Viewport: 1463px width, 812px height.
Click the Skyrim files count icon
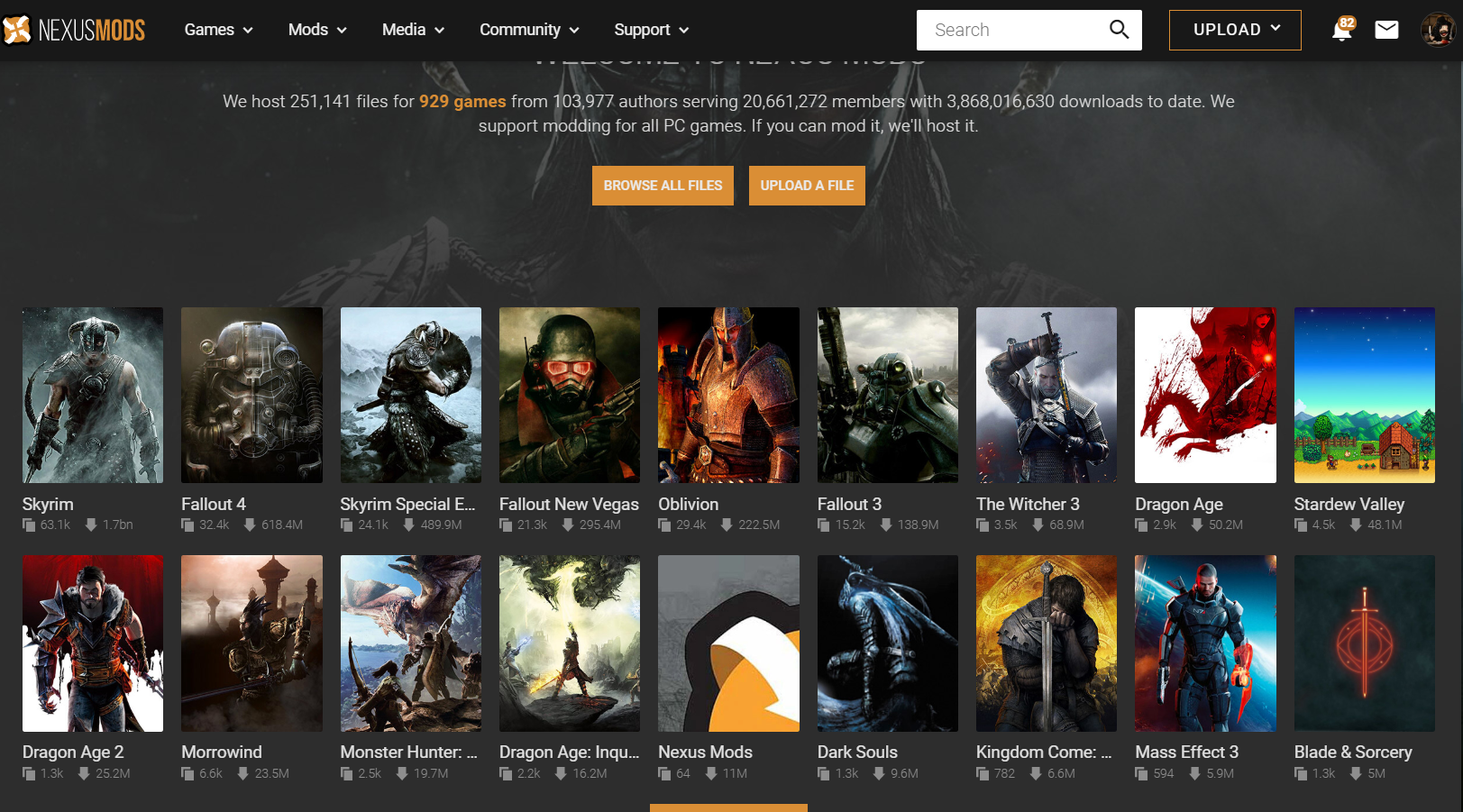(29, 525)
